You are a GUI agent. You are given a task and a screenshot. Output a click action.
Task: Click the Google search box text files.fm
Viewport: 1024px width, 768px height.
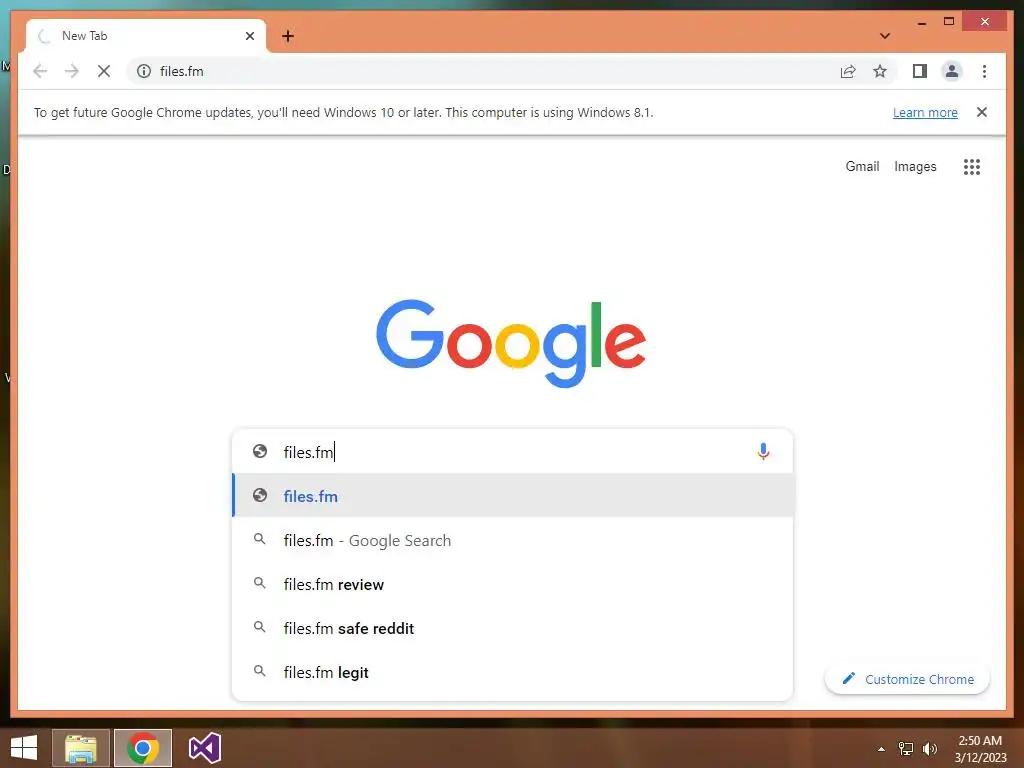(x=308, y=452)
